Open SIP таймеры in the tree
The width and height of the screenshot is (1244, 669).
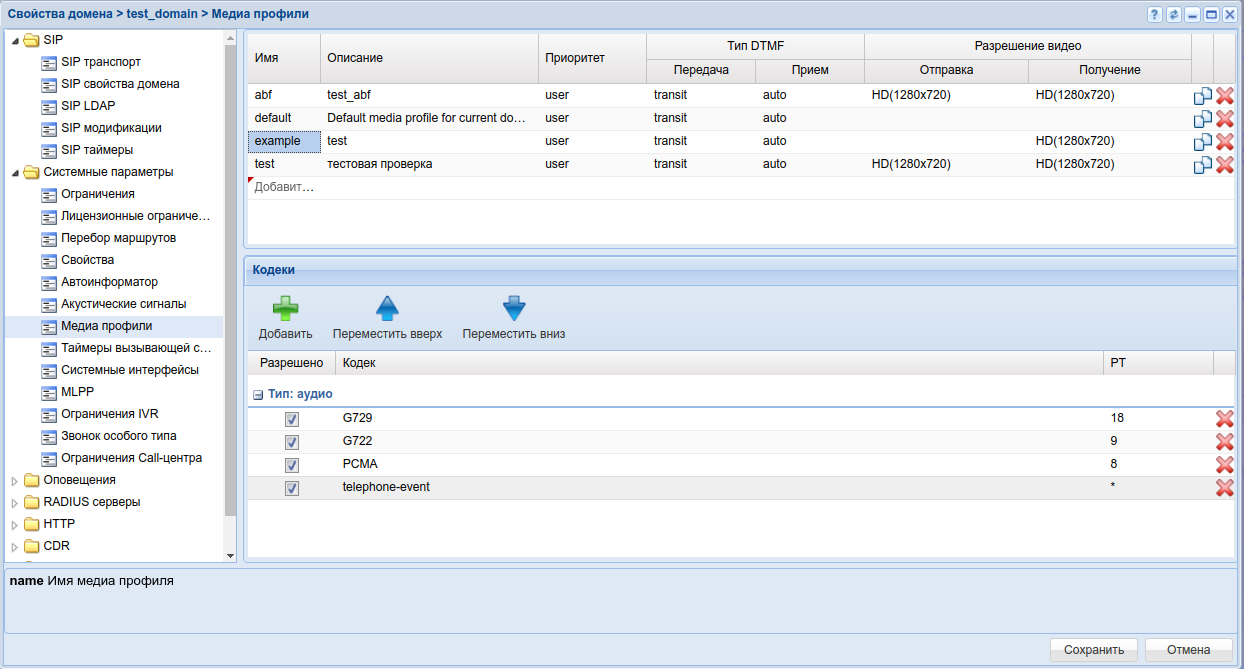click(x=96, y=150)
